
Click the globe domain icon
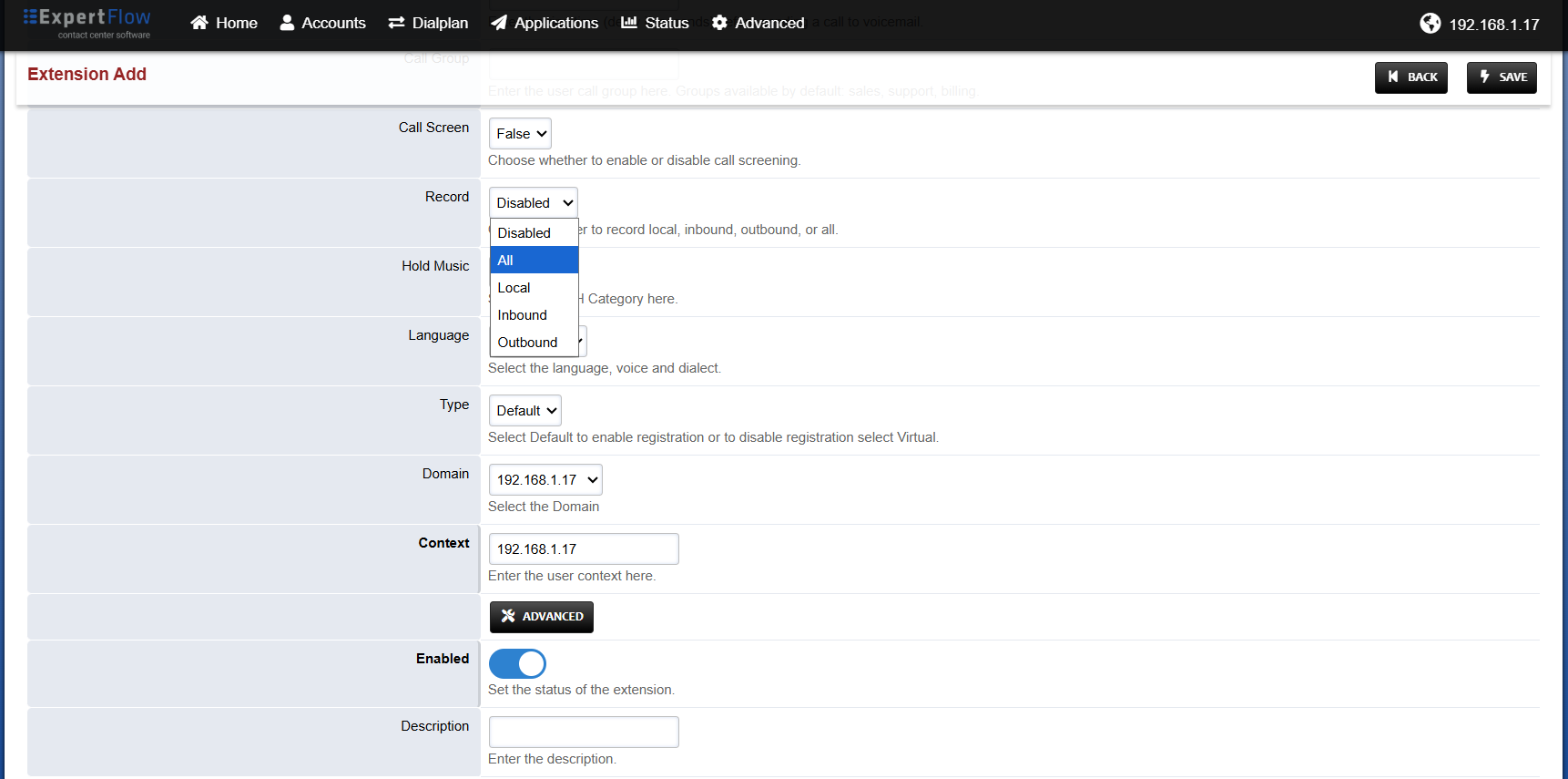pyautogui.click(x=1431, y=24)
